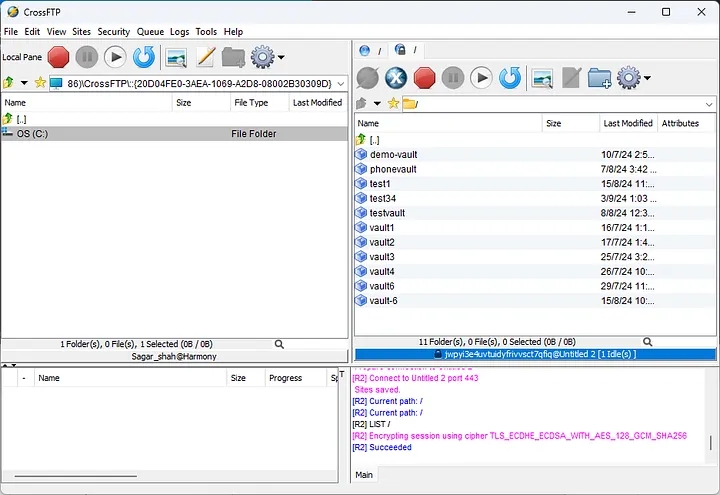Click the local pane pause button
The width and height of the screenshot is (720, 495).
(87, 57)
